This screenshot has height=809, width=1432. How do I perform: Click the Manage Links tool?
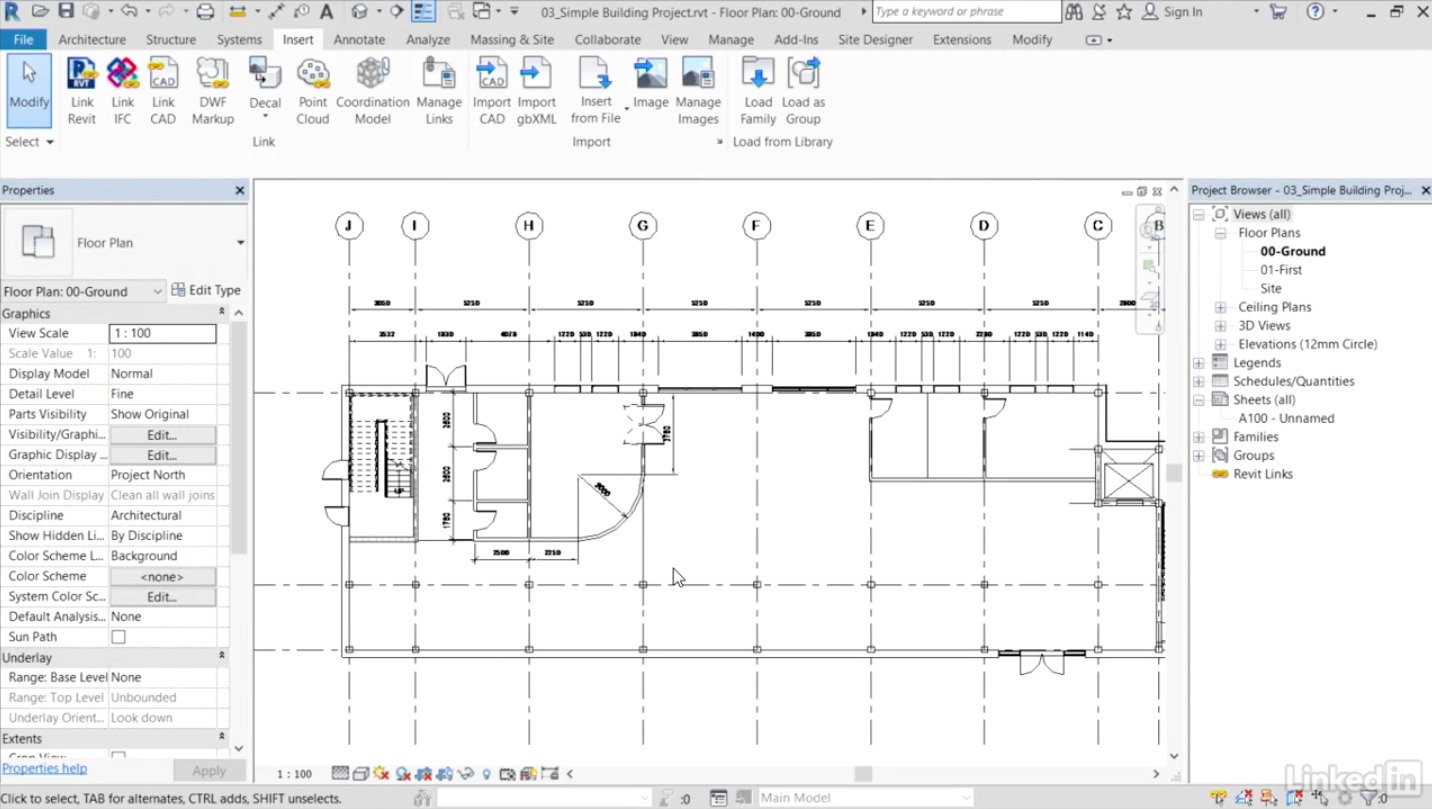[439, 90]
